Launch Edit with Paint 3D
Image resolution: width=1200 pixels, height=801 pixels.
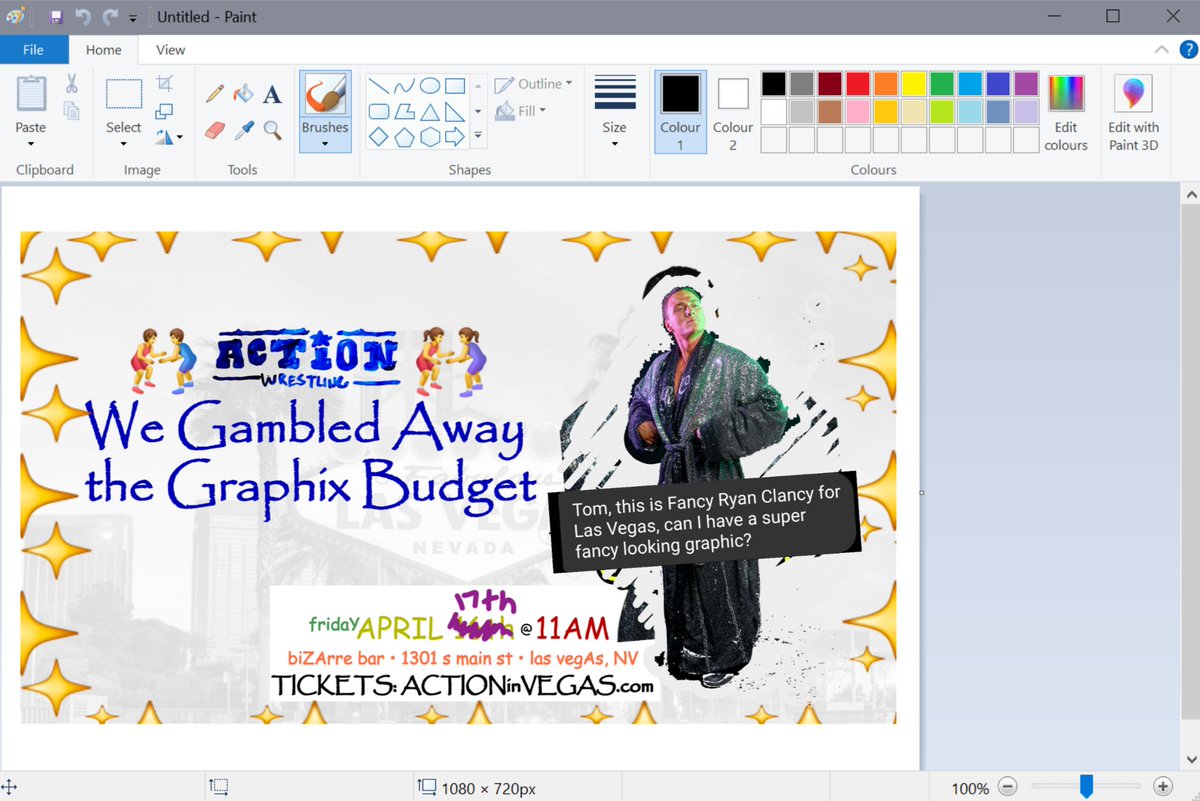pos(1134,112)
